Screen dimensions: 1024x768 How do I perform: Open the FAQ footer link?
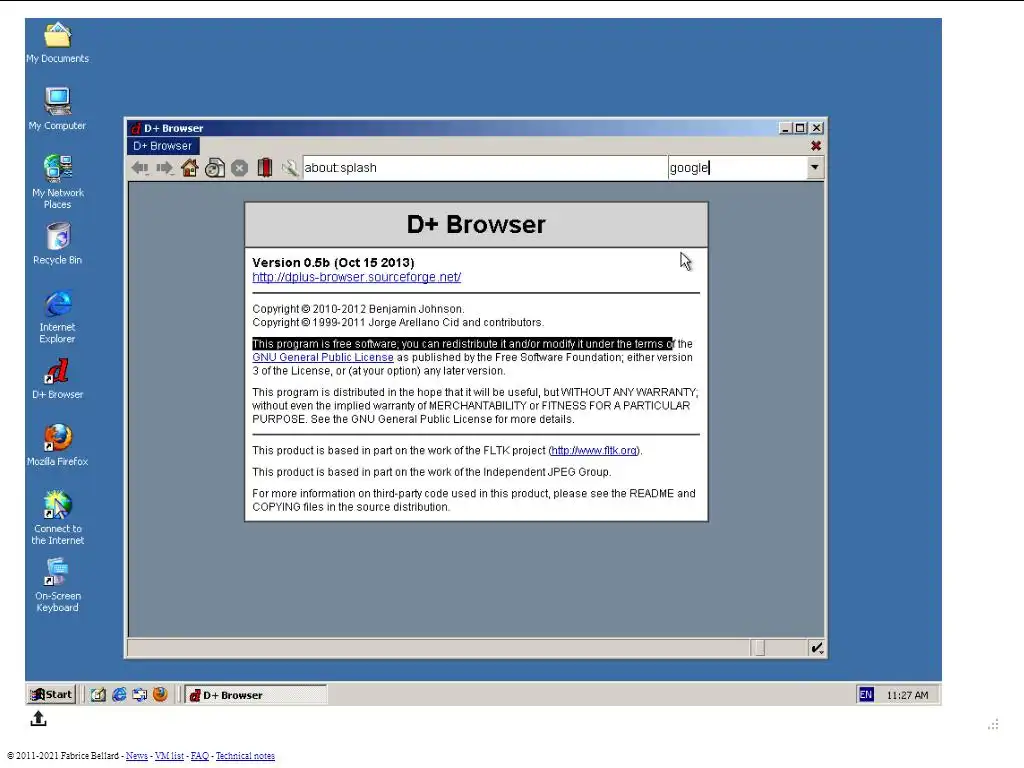click(200, 756)
